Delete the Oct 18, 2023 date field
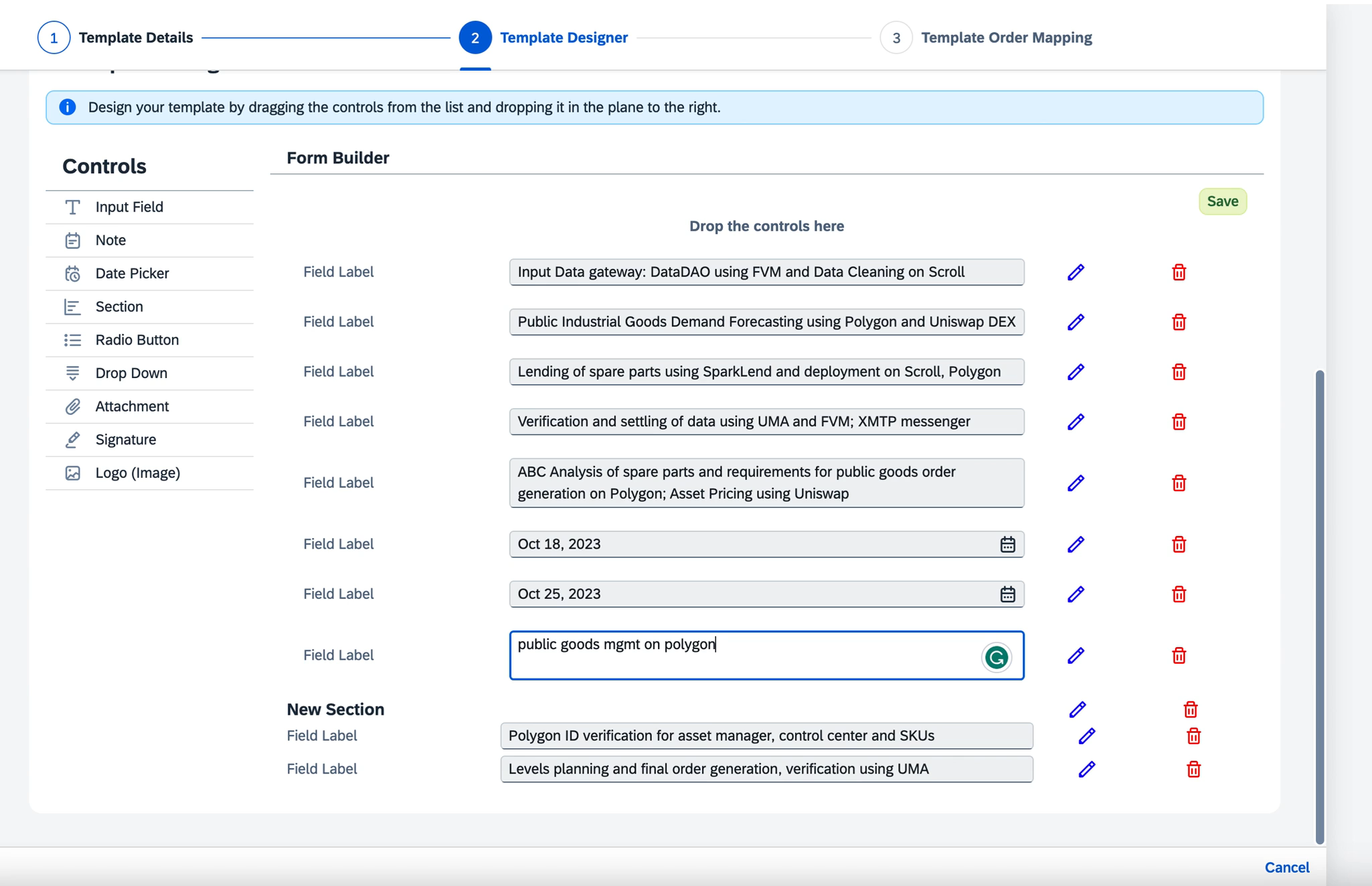Viewport: 1372px width, 886px height. pyautogui.click(x=1179, y=544)
